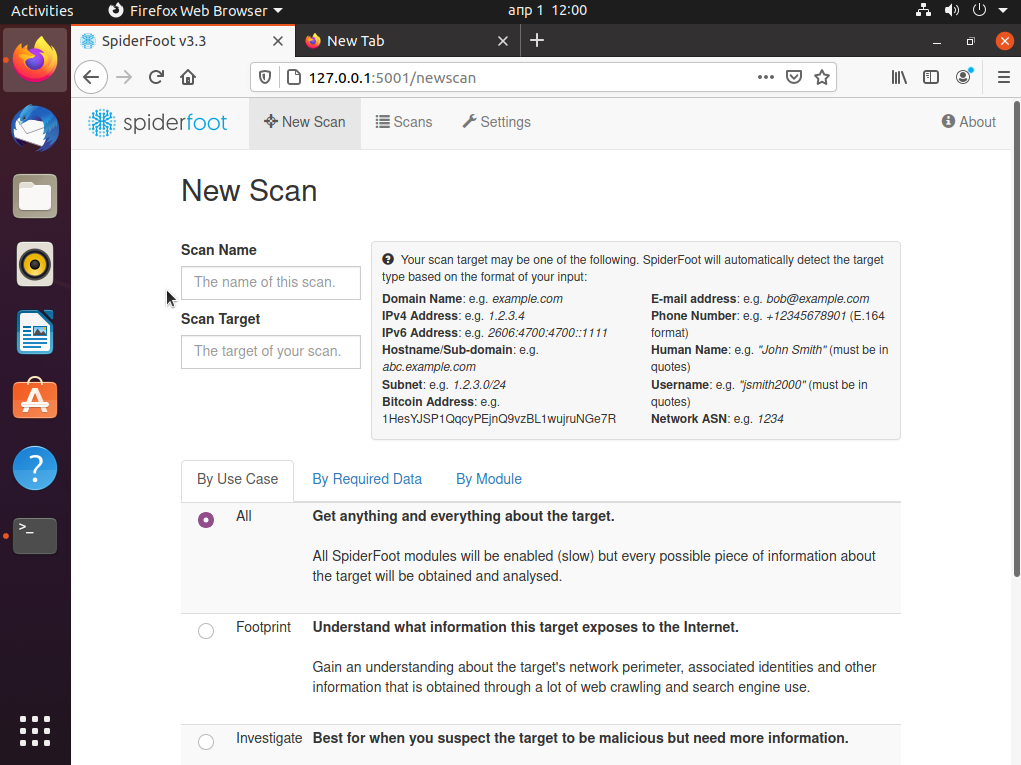Launch Thunderbird from the dock
The image size is (1021, 765).
(x=35, y=128)
